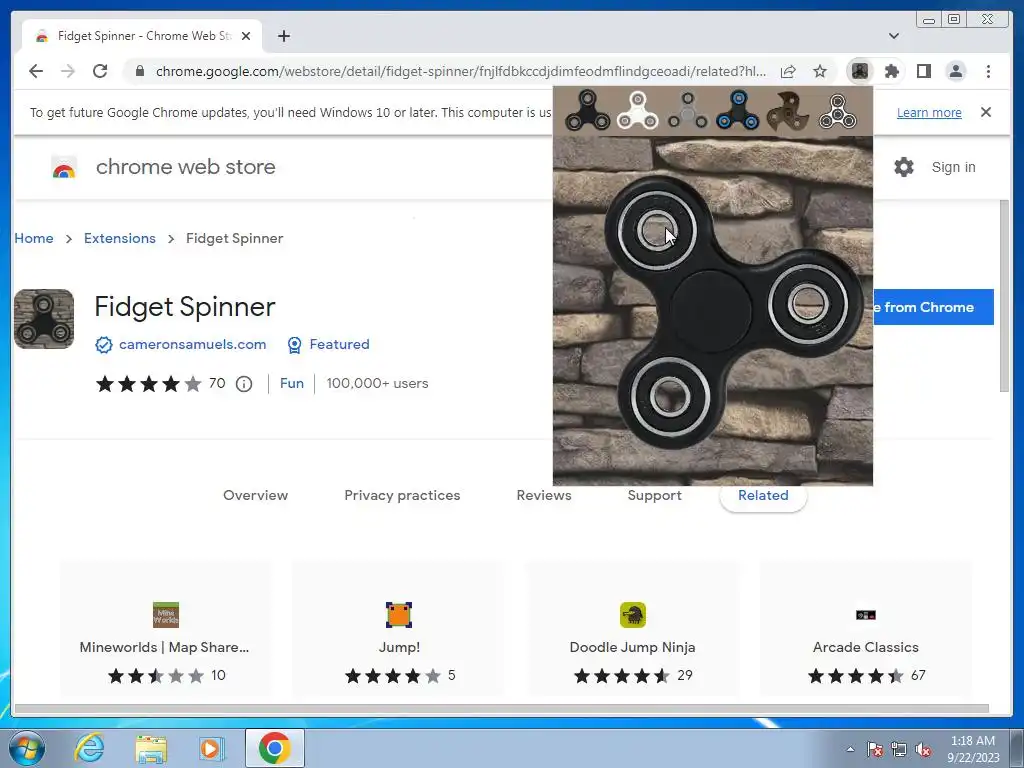Open Windows Explorer from the taskbar
This screenshot has height=768, width=1024.
151,748
